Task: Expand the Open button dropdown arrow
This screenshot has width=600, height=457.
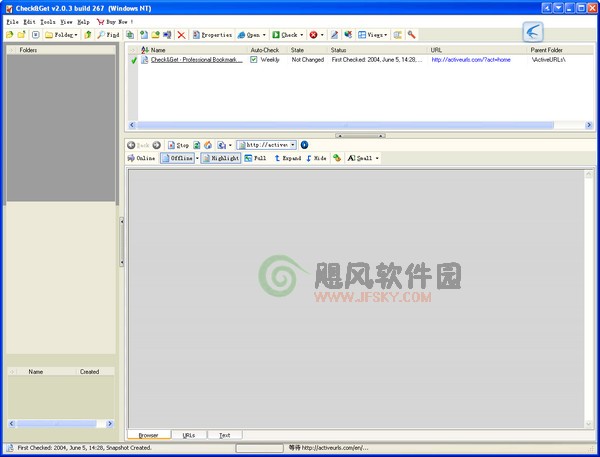Action: pyautogui.click(x=264, y=35)
